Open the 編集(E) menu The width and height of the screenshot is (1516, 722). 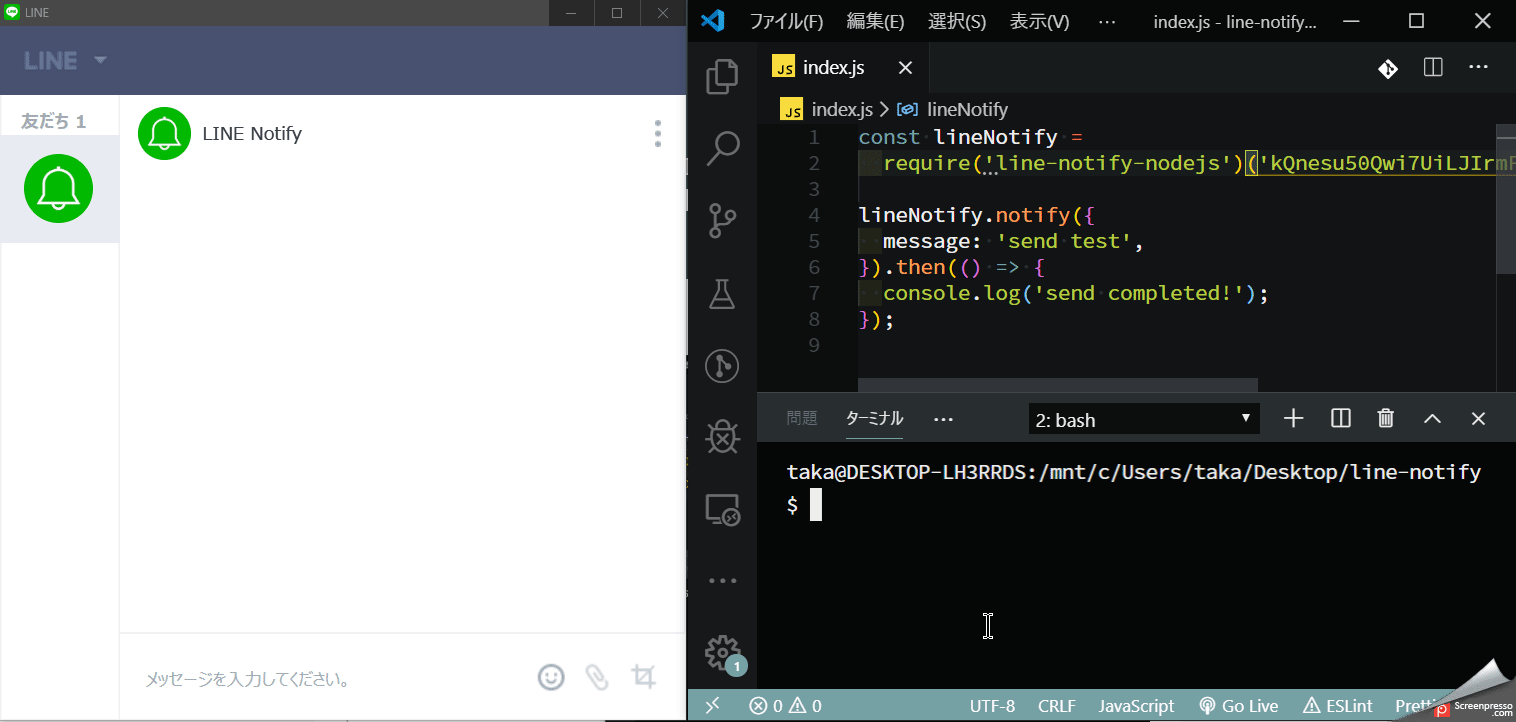tap(876, 20)
